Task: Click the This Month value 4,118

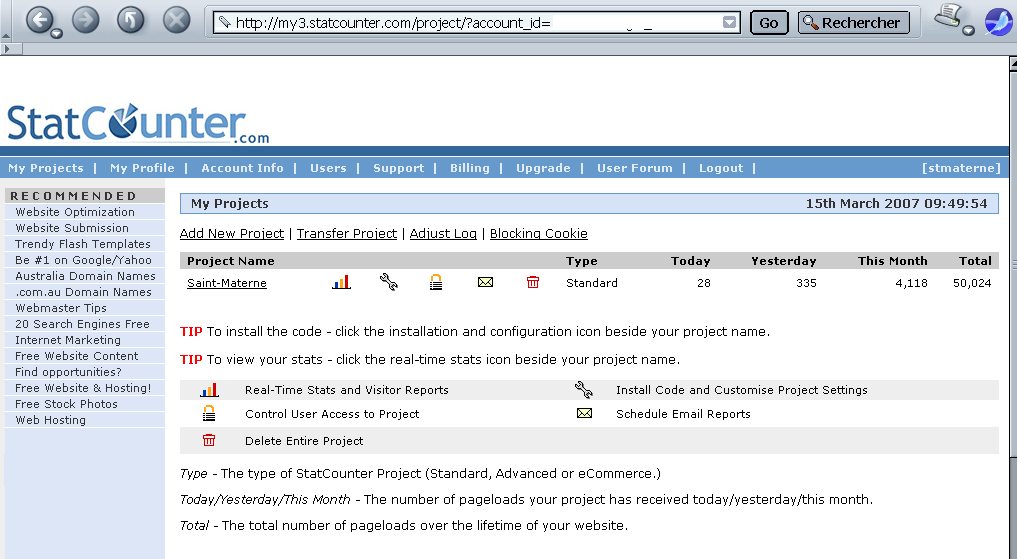Action: point(911,283)
